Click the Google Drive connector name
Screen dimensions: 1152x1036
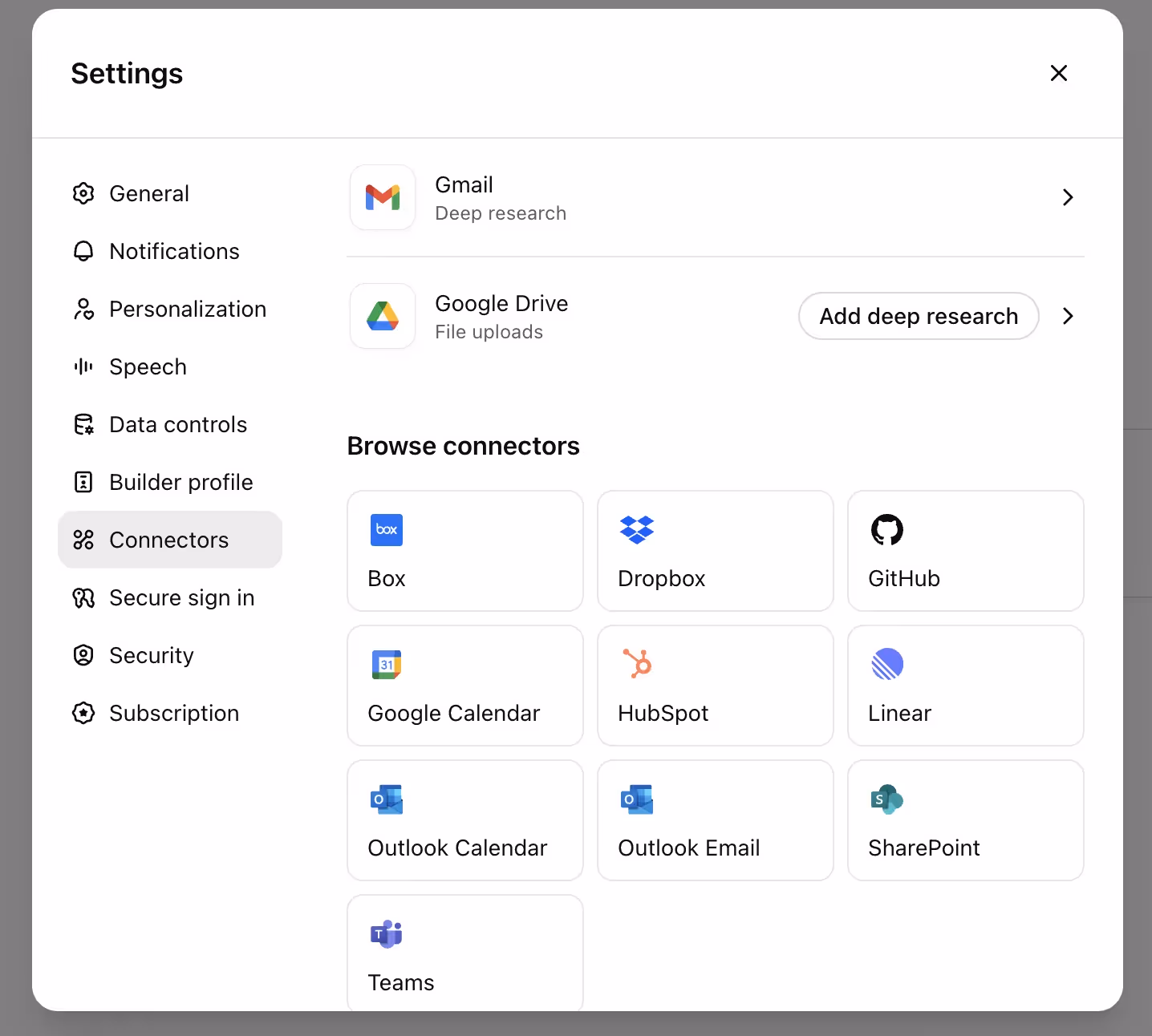pyautogui.click(x=501, y=304)
